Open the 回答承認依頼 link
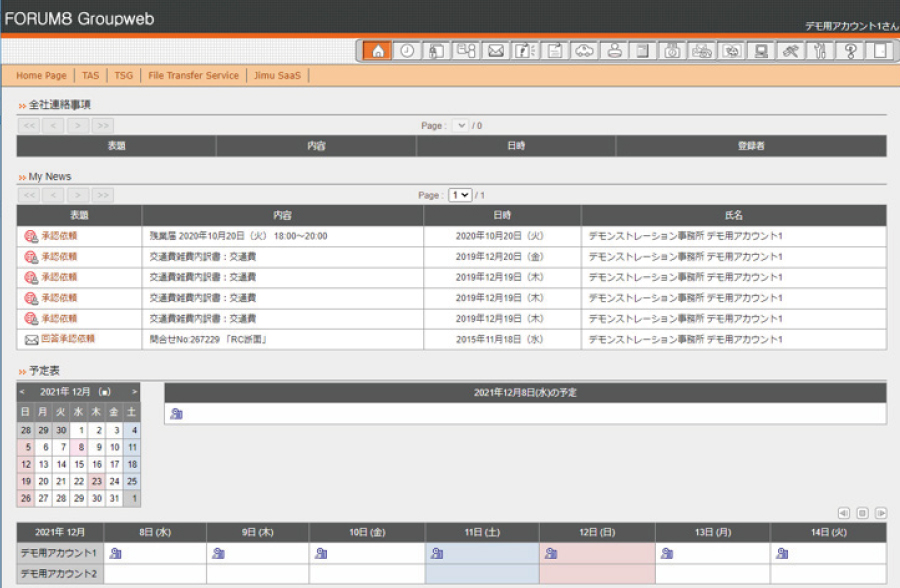The image size is (900, 588). (68, 339)
